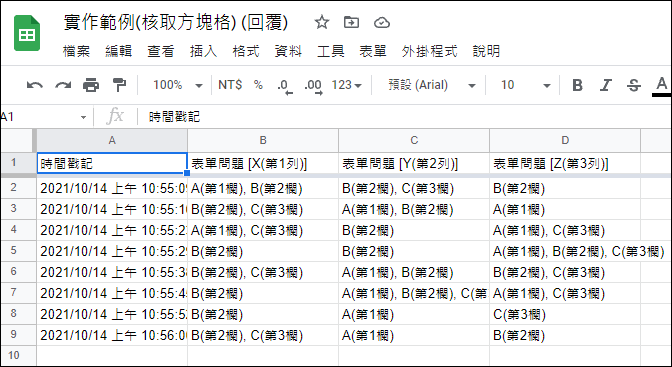Select column A header

(112, 140)
